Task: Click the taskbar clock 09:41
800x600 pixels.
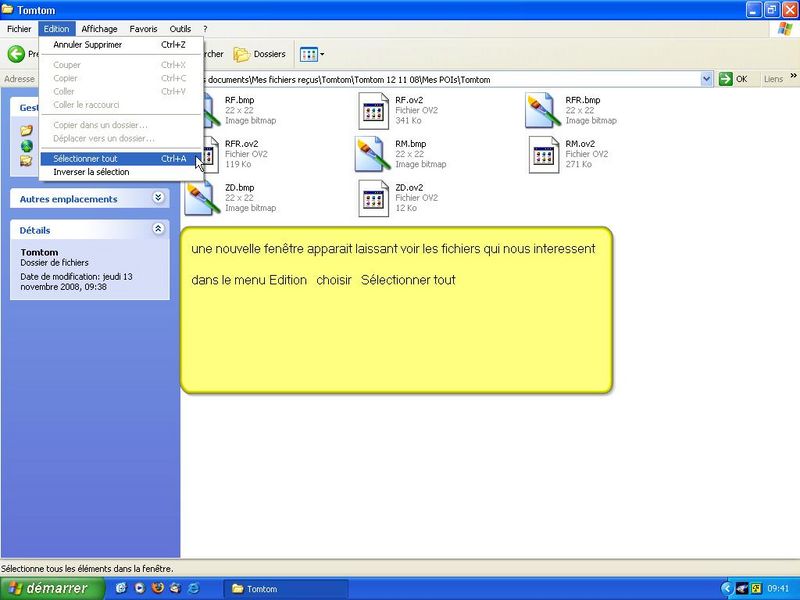Action: [778, 589]
